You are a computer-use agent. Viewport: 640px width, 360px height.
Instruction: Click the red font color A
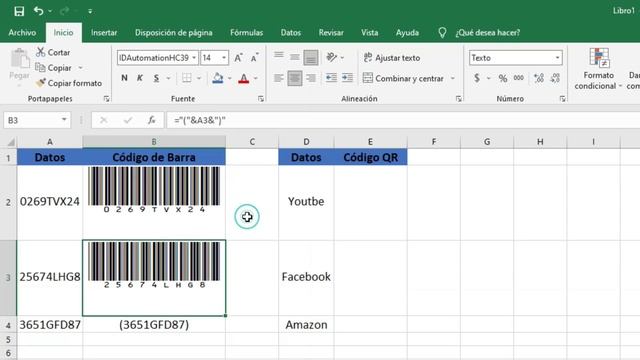tap(244, 78)
